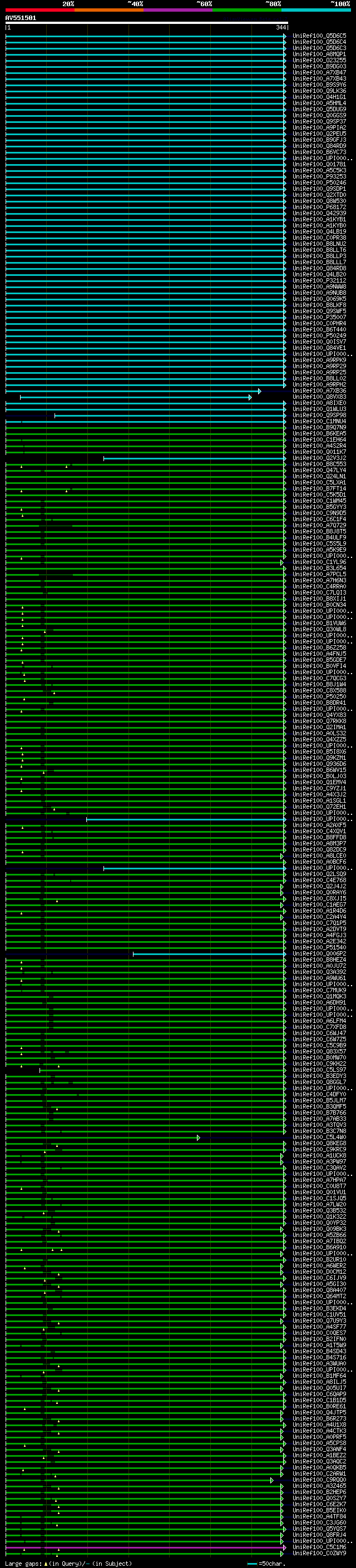Viewport: 356px width, 1568px height.
Task: Select the UniRef100_C1YL96 label
Action: (319, 562)
